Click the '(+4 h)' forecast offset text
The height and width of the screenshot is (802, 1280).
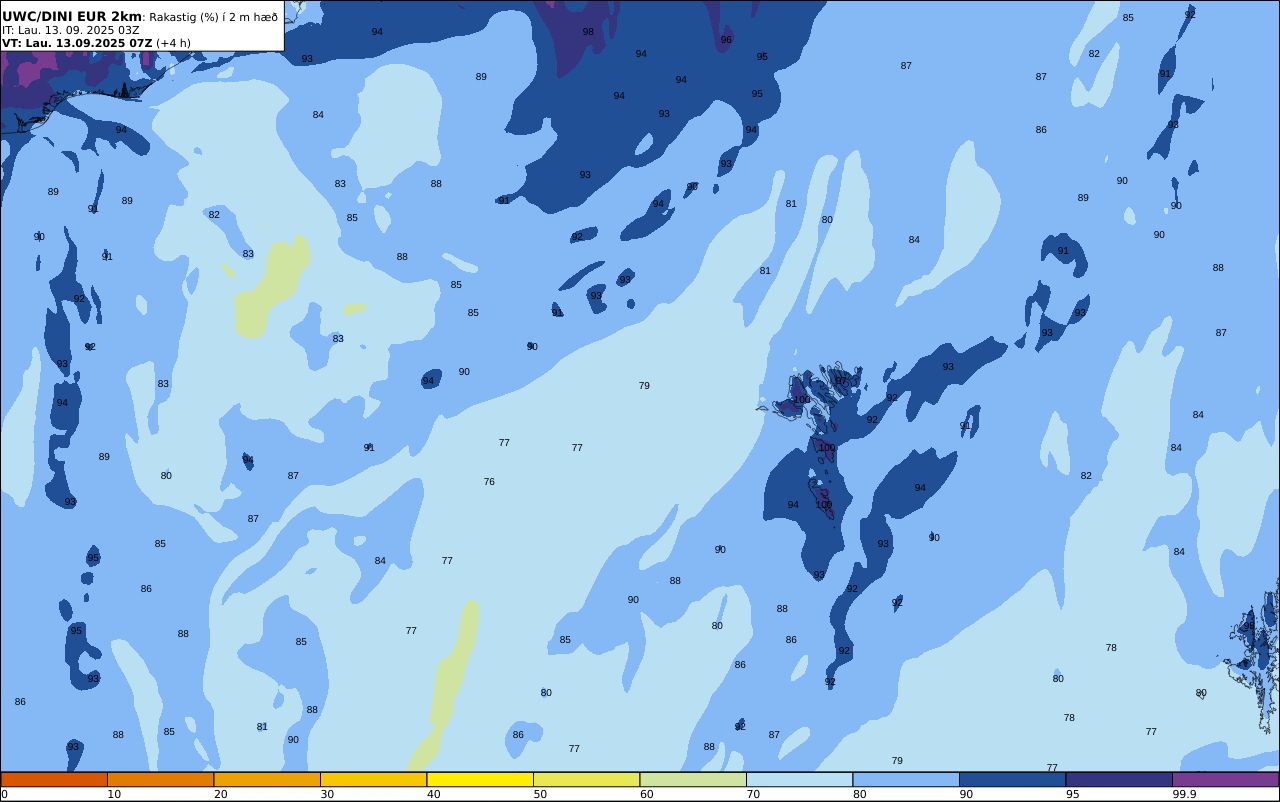click(x=173, y=43)
